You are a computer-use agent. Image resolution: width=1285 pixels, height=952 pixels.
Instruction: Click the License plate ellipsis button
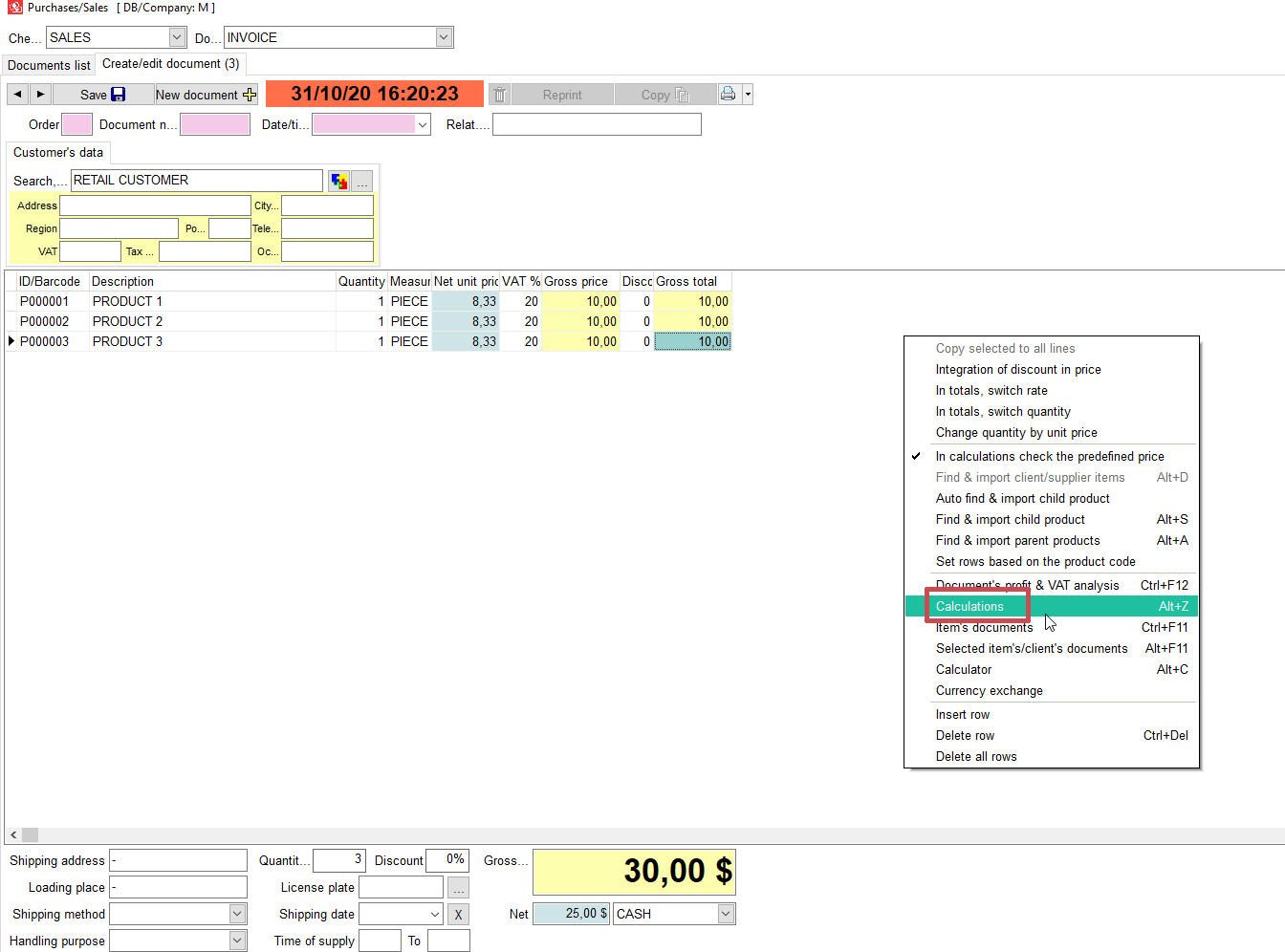click(x=458, y=887)
